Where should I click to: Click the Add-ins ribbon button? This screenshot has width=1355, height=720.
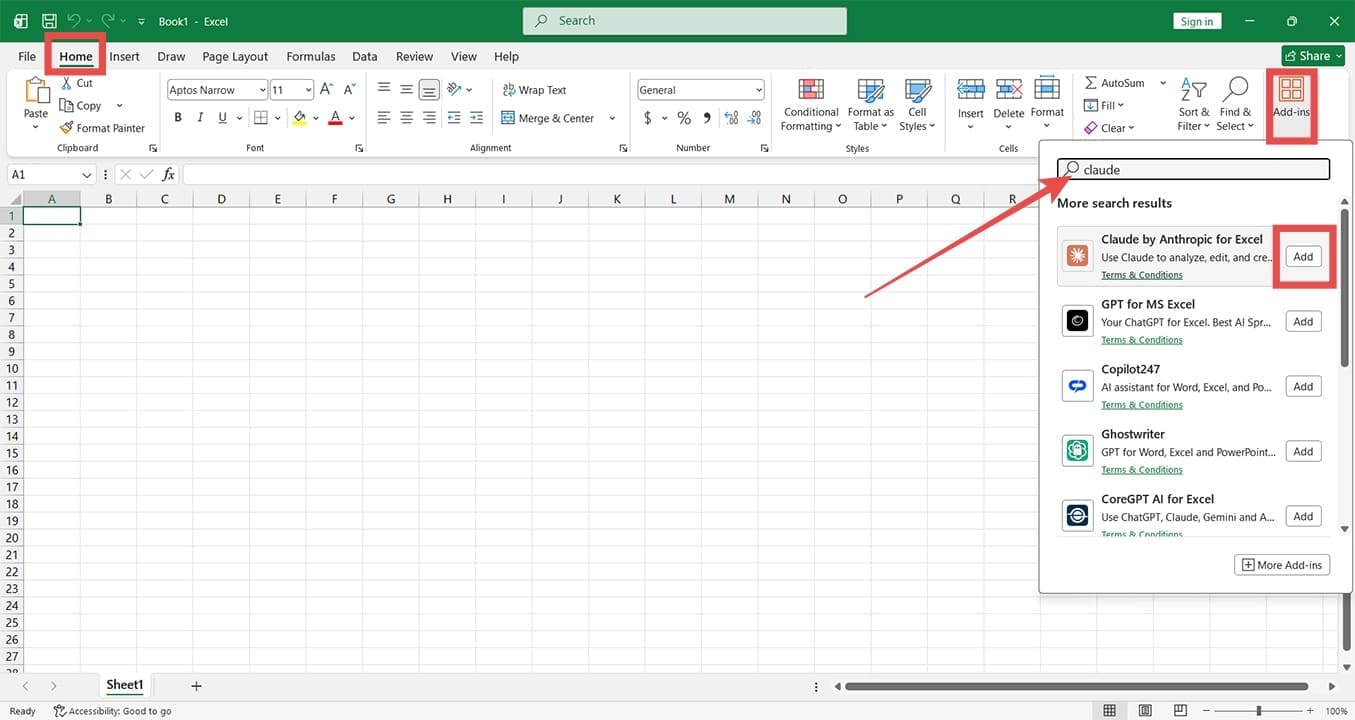[x=1291, y=99]
